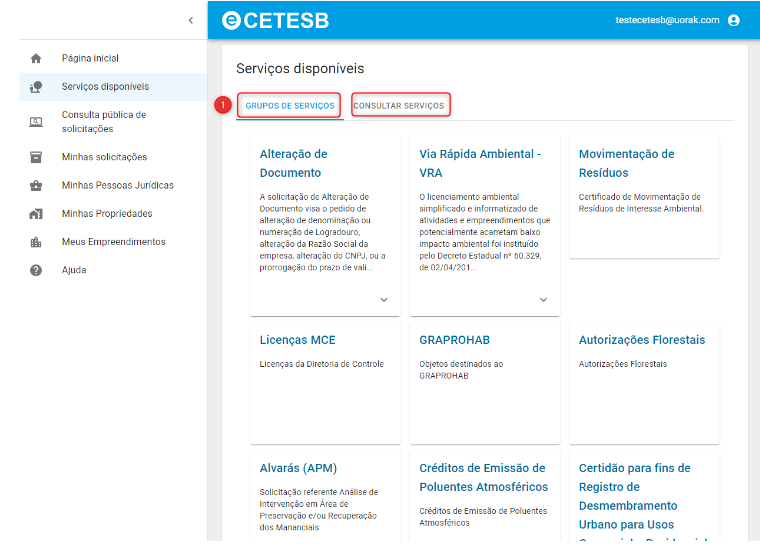Select the Autorizações Florestais card
Screen dimensions: 760x547
[x=641, y=340]
